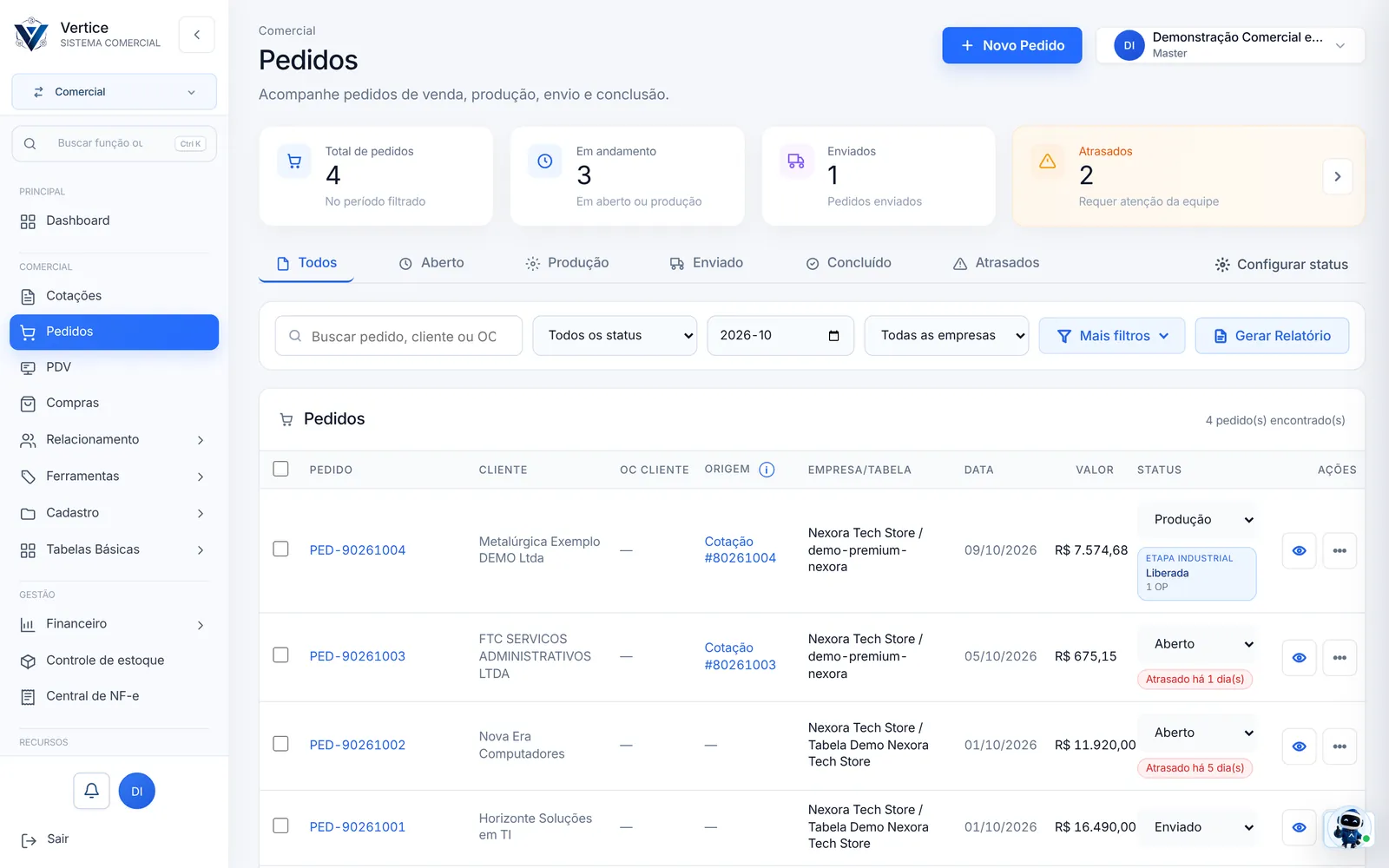
Task: Open more actions for PED-90261002
Action: tap(1340, 746)
